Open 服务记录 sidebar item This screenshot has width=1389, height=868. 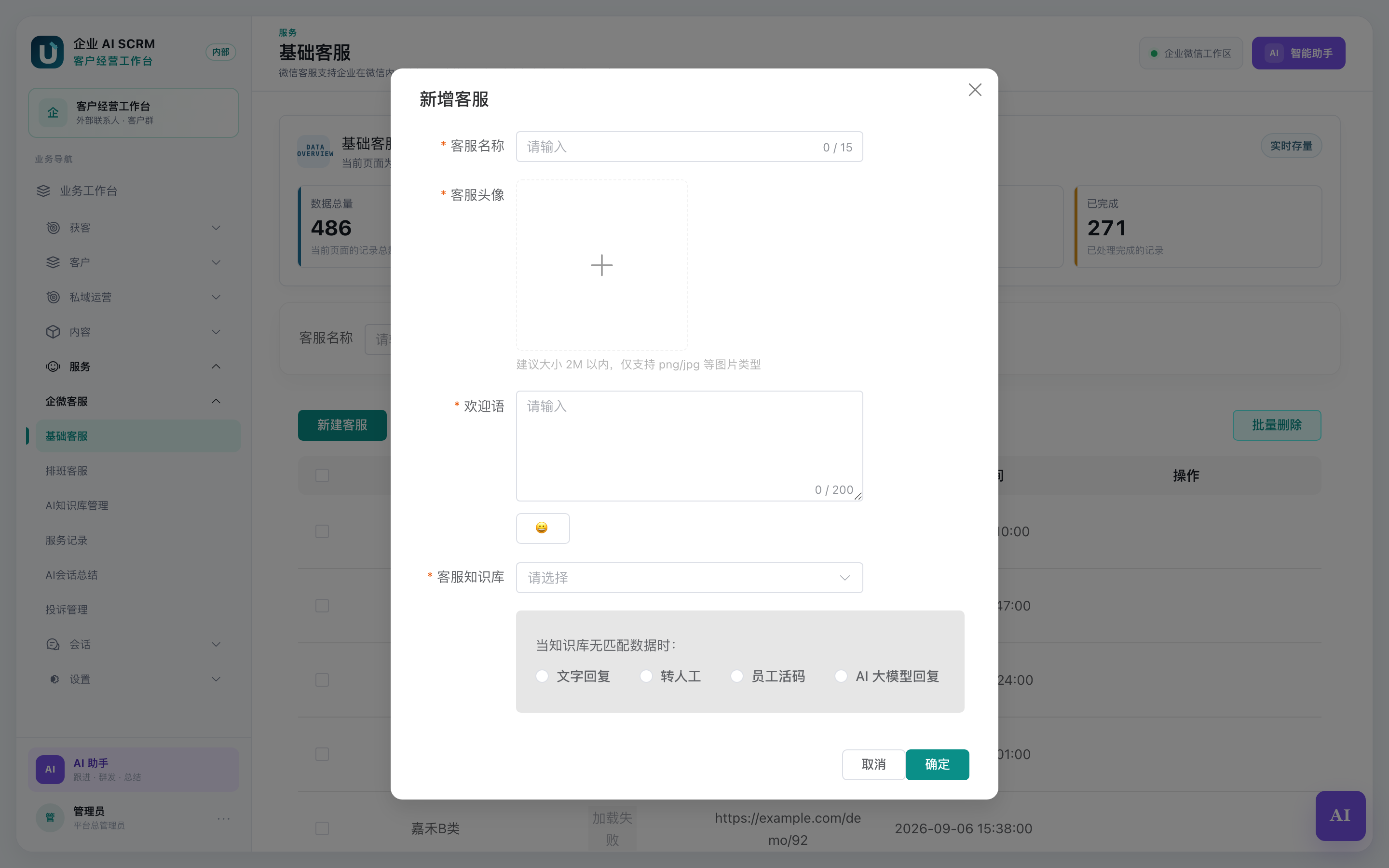138,540
